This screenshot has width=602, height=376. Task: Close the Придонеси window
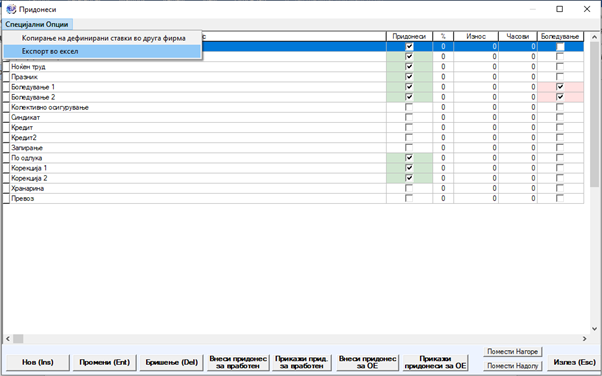(587, 9)
